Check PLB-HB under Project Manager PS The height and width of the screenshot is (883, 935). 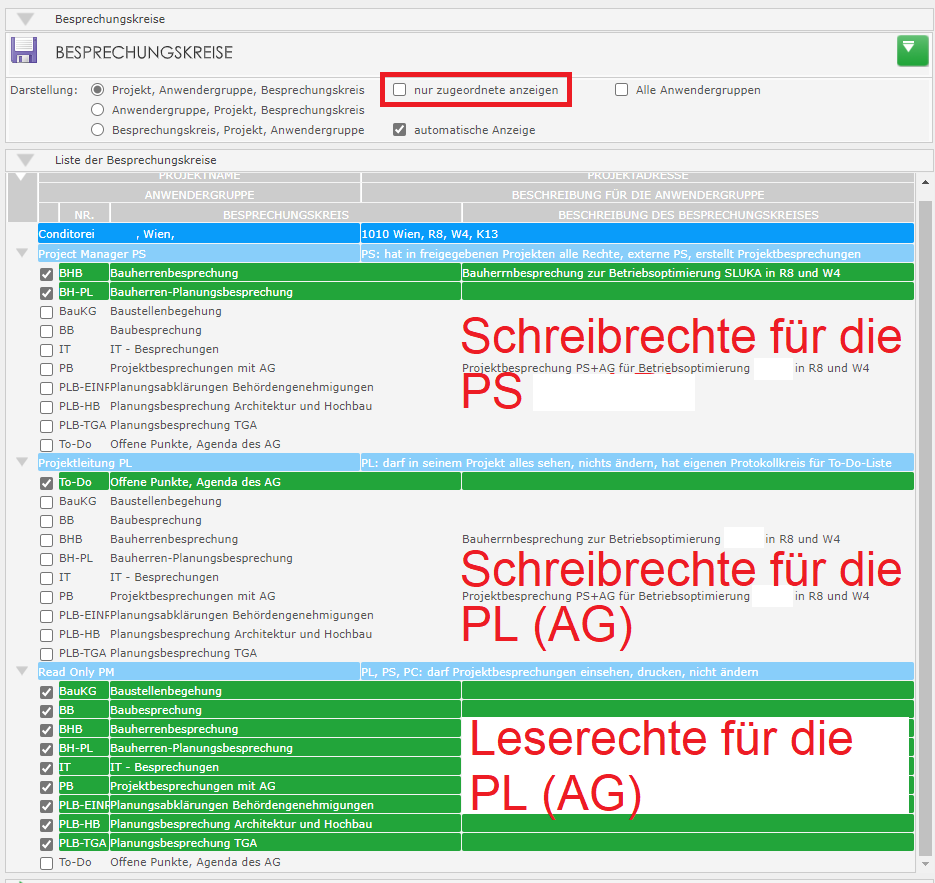(47, 408)
